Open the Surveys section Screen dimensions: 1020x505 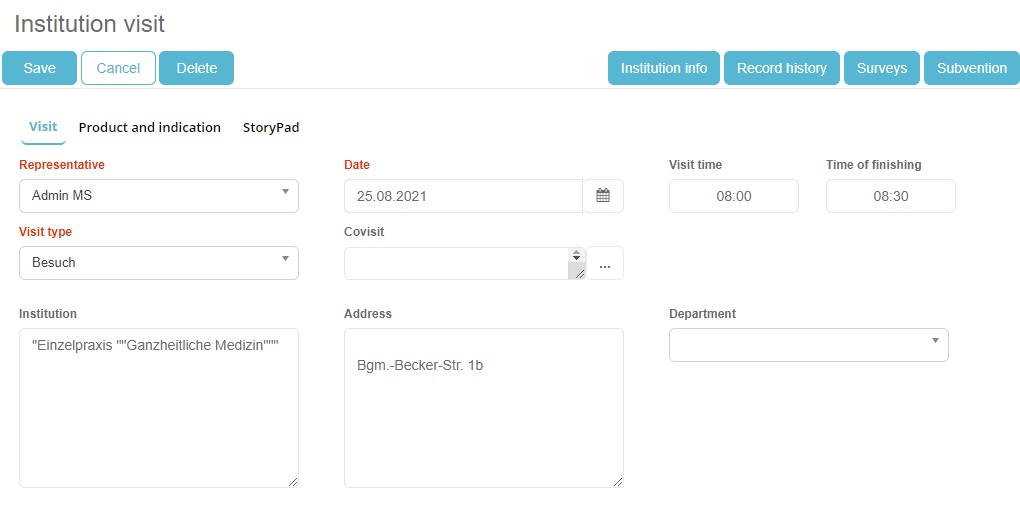[881, 68]
